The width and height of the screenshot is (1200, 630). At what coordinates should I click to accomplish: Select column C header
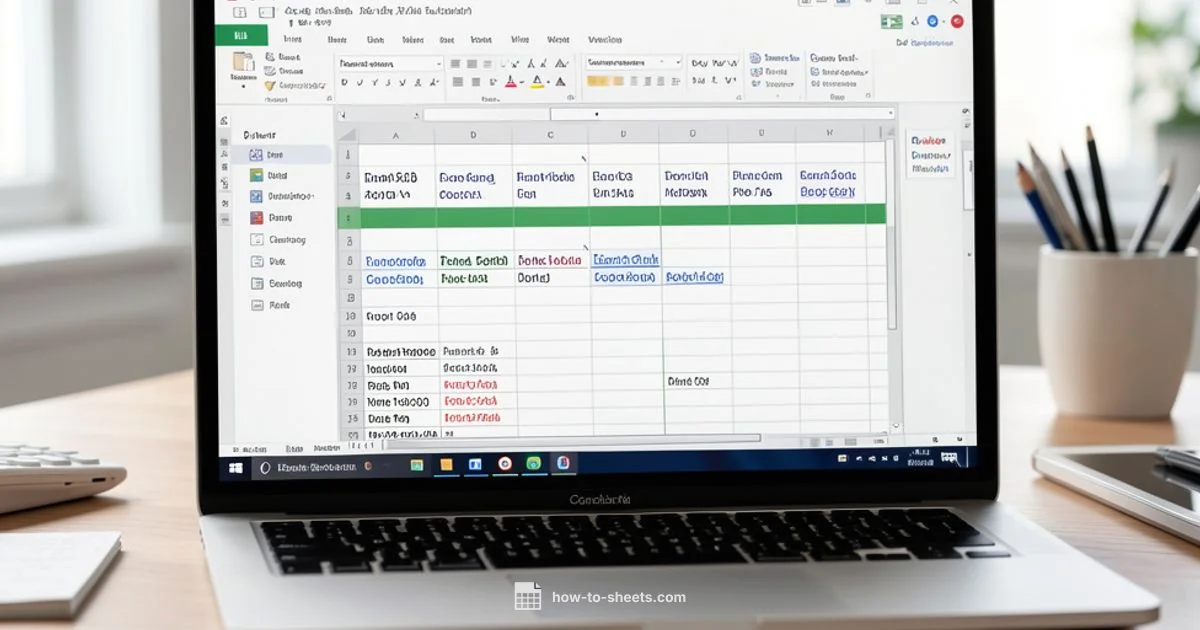pyautogui.click(x=550, y=135)
